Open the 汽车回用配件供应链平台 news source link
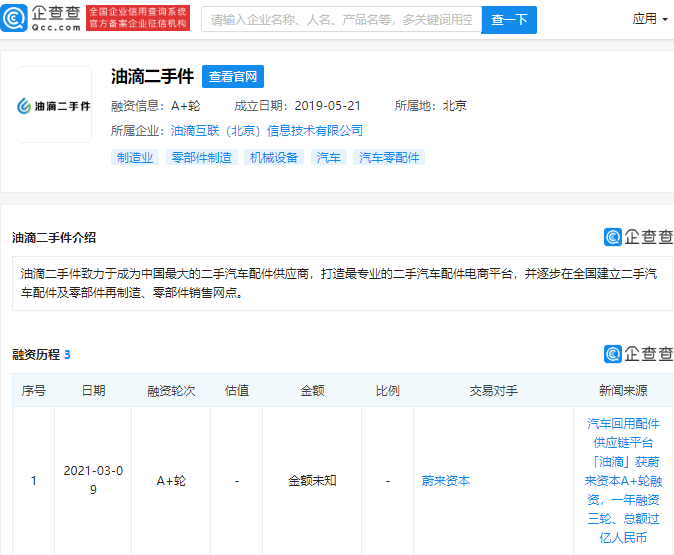674x555 pixels. [623, 481]
